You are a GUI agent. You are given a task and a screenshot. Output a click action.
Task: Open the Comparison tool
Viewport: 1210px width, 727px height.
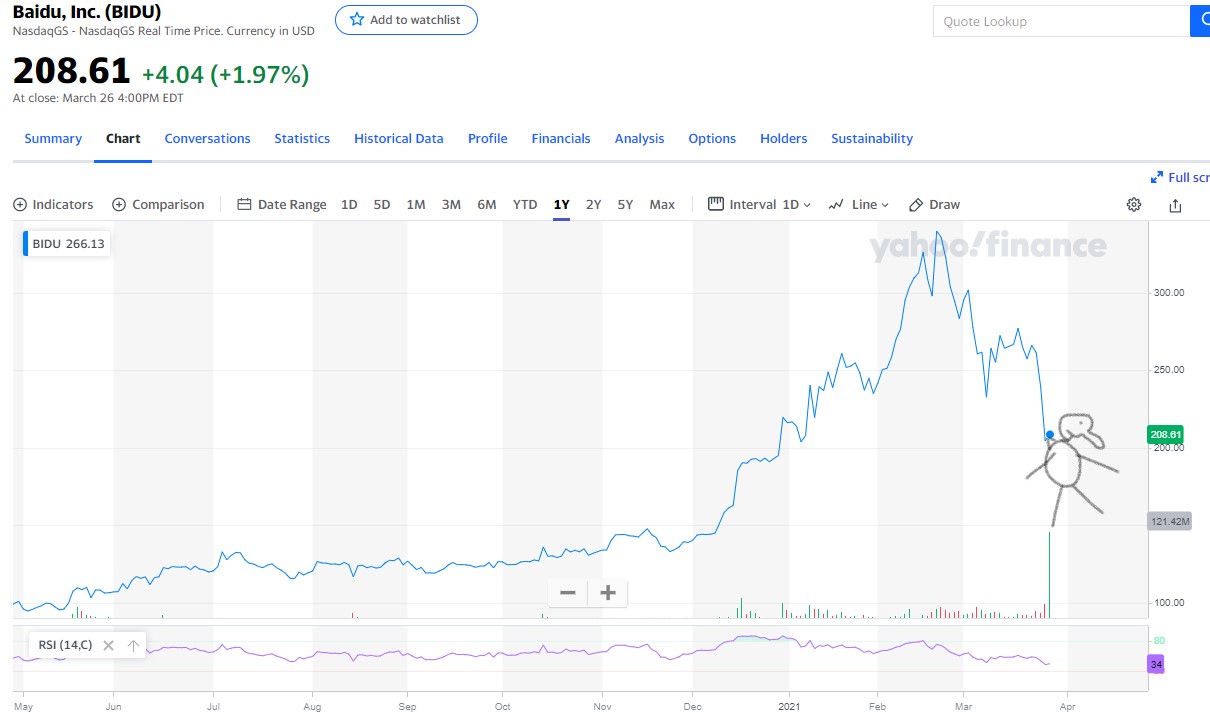(158, 205)
